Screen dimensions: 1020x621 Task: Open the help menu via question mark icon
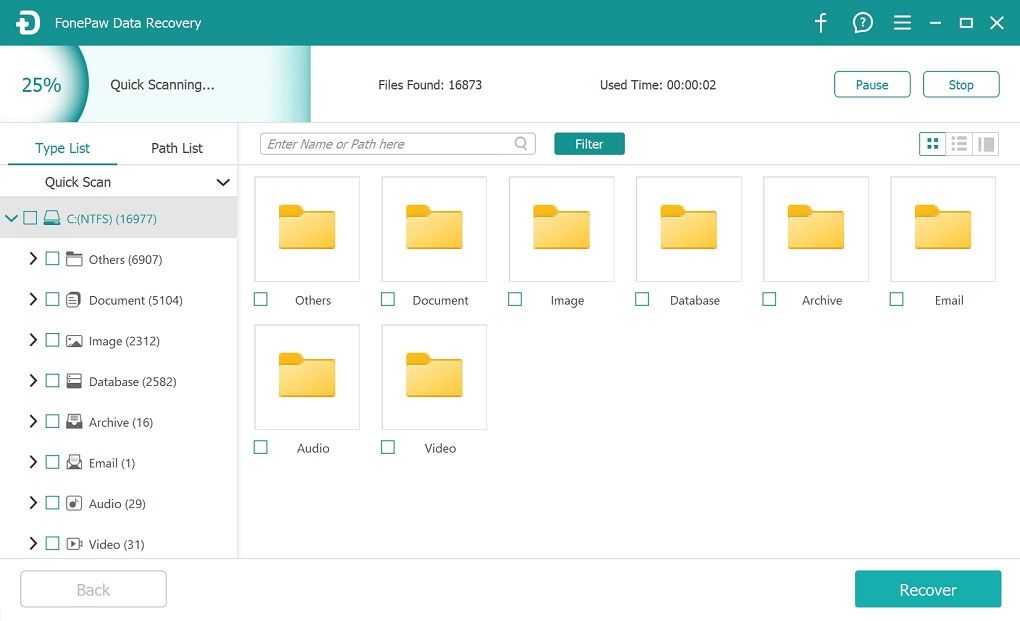pos(862,22)
